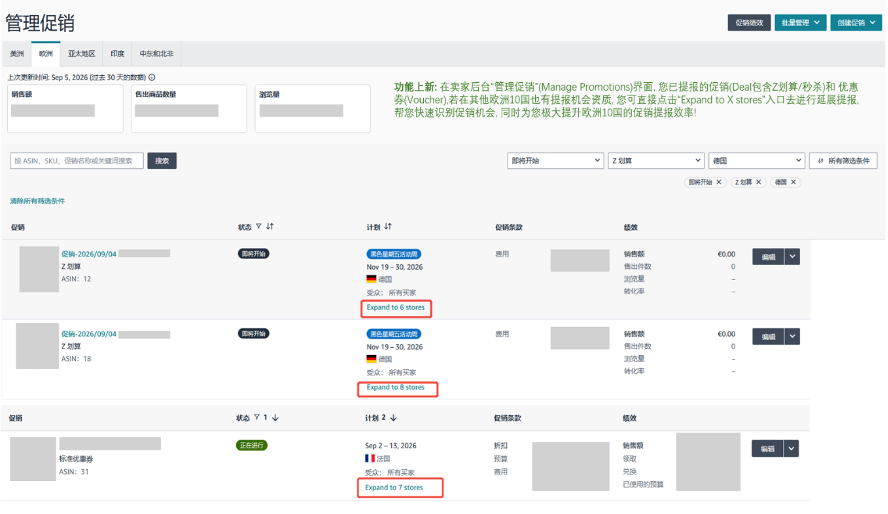Click the funnel icon beside 状态 in the upper table header
Viewport: 888px width, 514px height.
pyautogui.click(x=258, y=226)
